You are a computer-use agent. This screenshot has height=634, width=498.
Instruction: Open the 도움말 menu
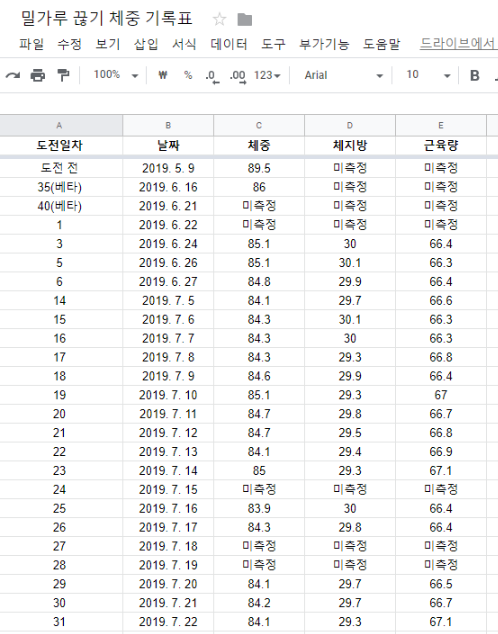point(382,44)
